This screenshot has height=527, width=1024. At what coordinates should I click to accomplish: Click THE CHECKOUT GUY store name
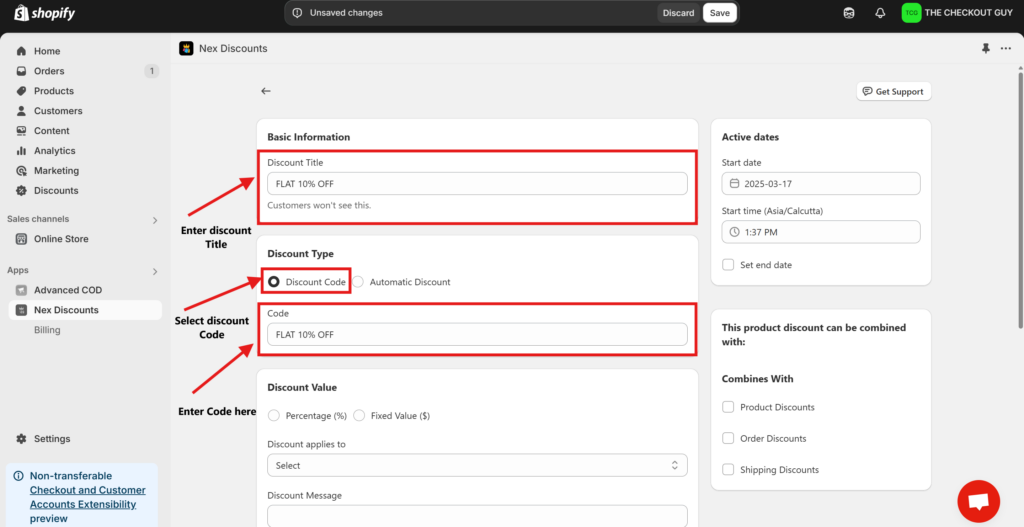pos(968,12)
